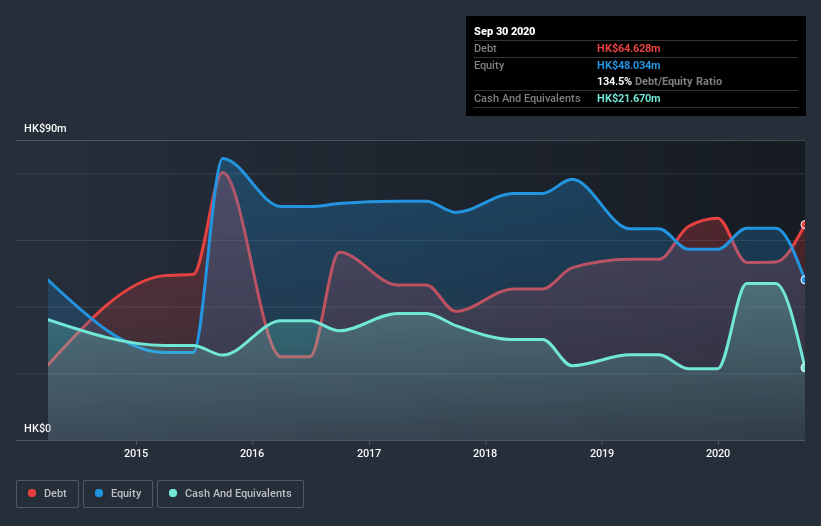The height and width of the screenshot is (526, 821).
Task: Click the 134.5% Debt/Equity Ratio text
Action: (659, 81)
